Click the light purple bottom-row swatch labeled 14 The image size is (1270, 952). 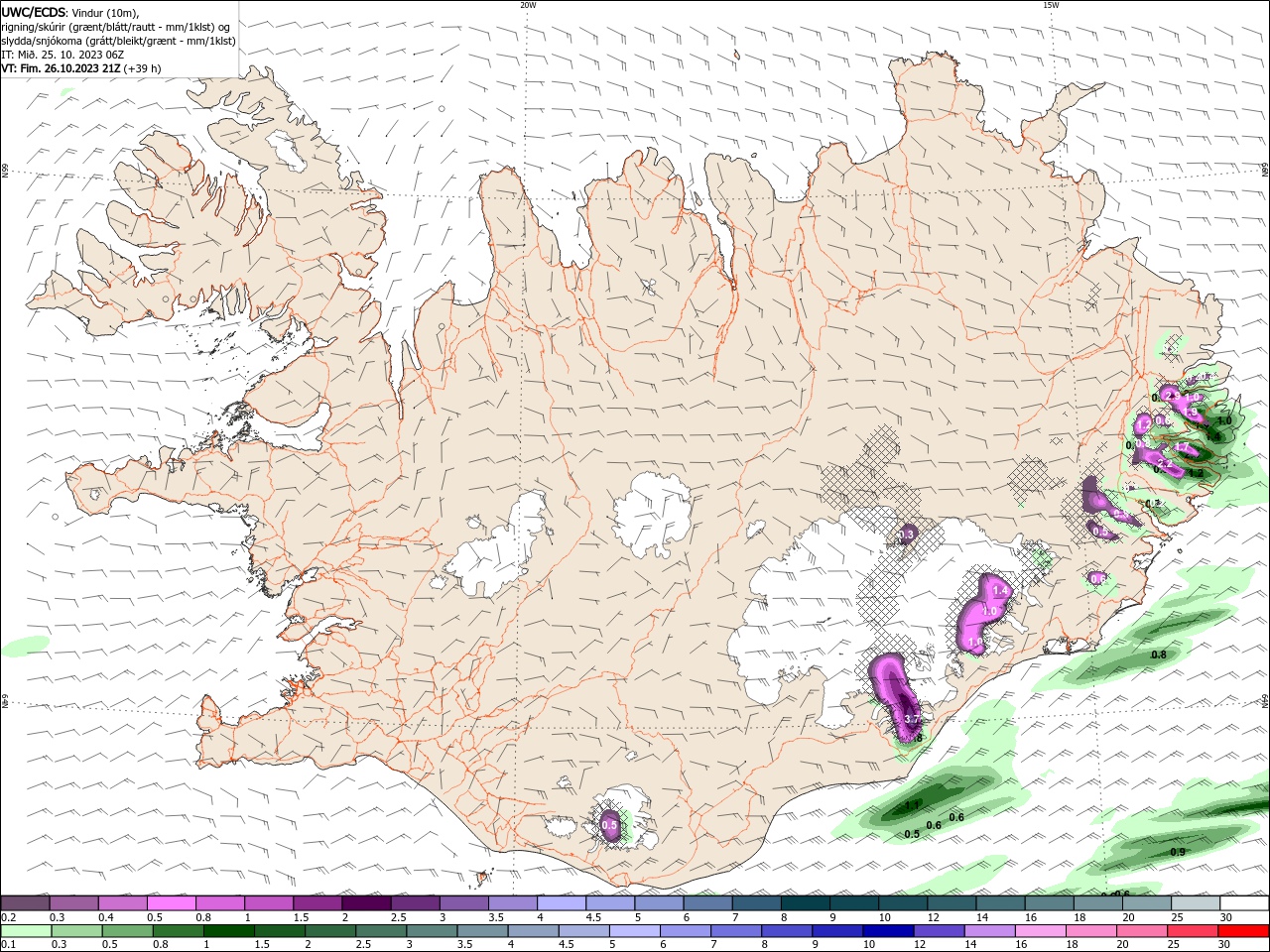tap(989, 931)
